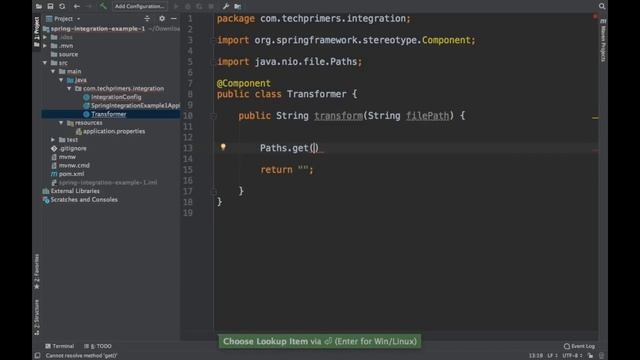Image resolution: width=640 pixels, height=360 pixels.
Task: Open the Structure side tab
Action: (37, 317)
